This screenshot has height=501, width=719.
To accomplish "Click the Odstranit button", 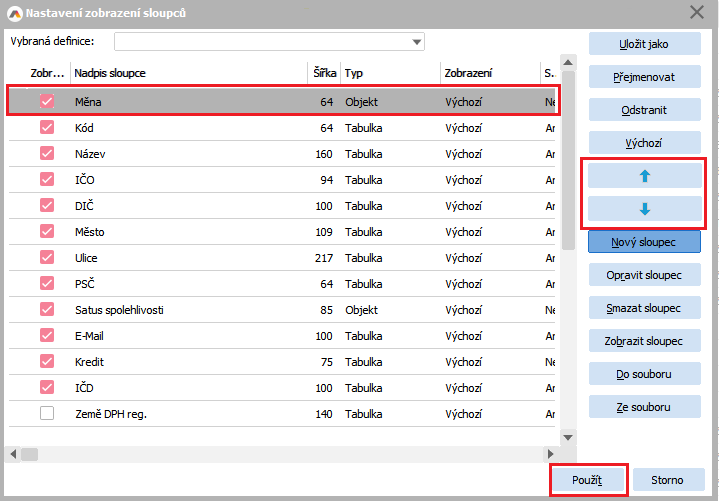I will click(645, 110).
